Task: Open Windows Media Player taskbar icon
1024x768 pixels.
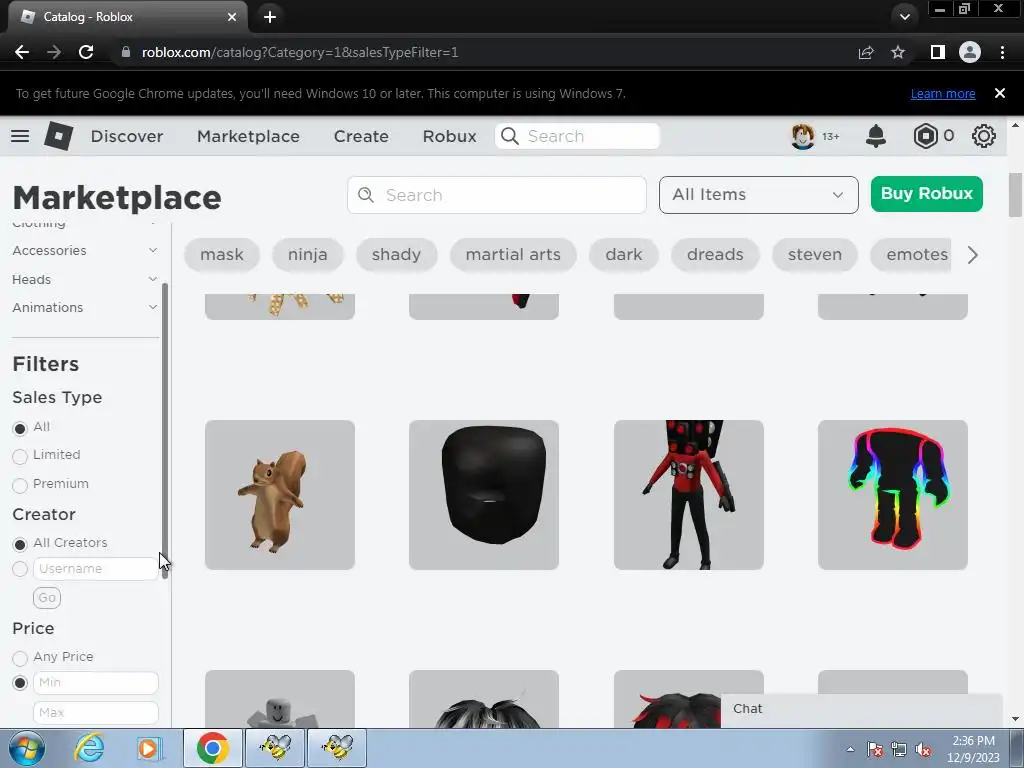Action: 149,748
